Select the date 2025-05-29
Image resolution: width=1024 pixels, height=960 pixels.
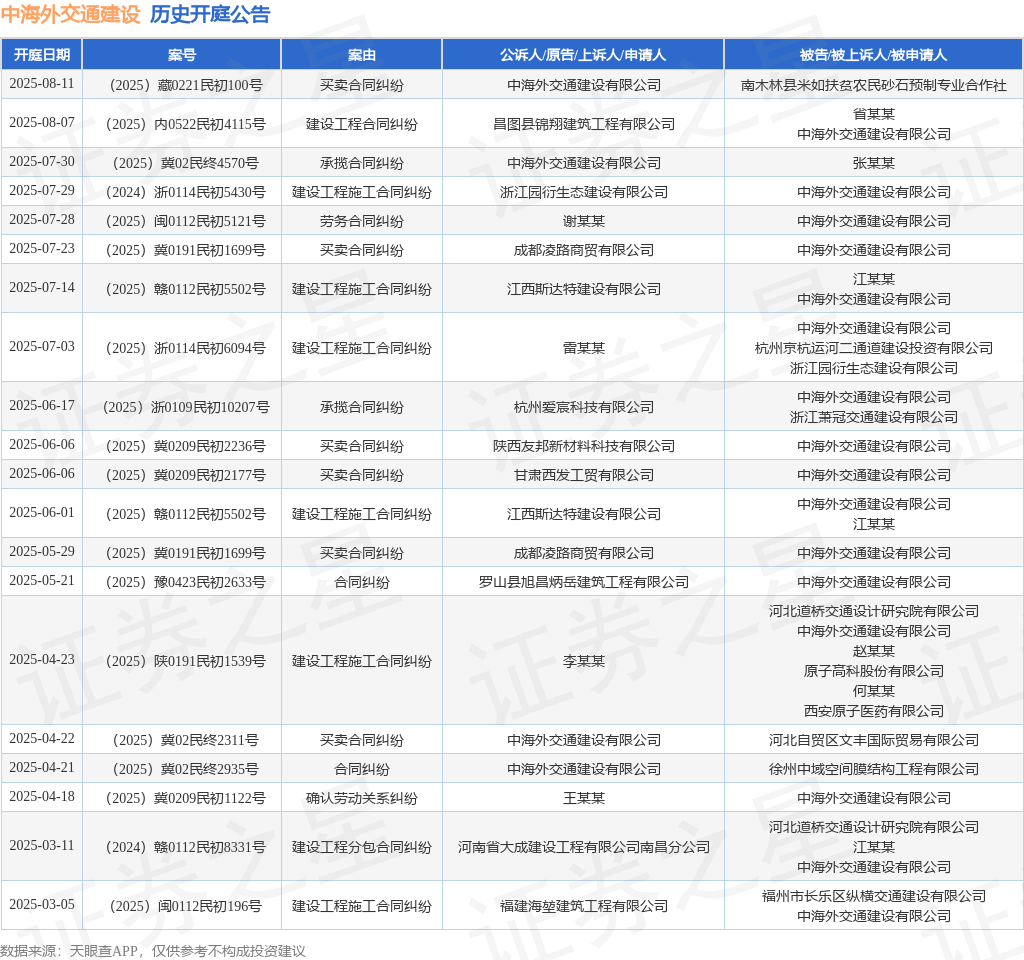coord(42,552)
